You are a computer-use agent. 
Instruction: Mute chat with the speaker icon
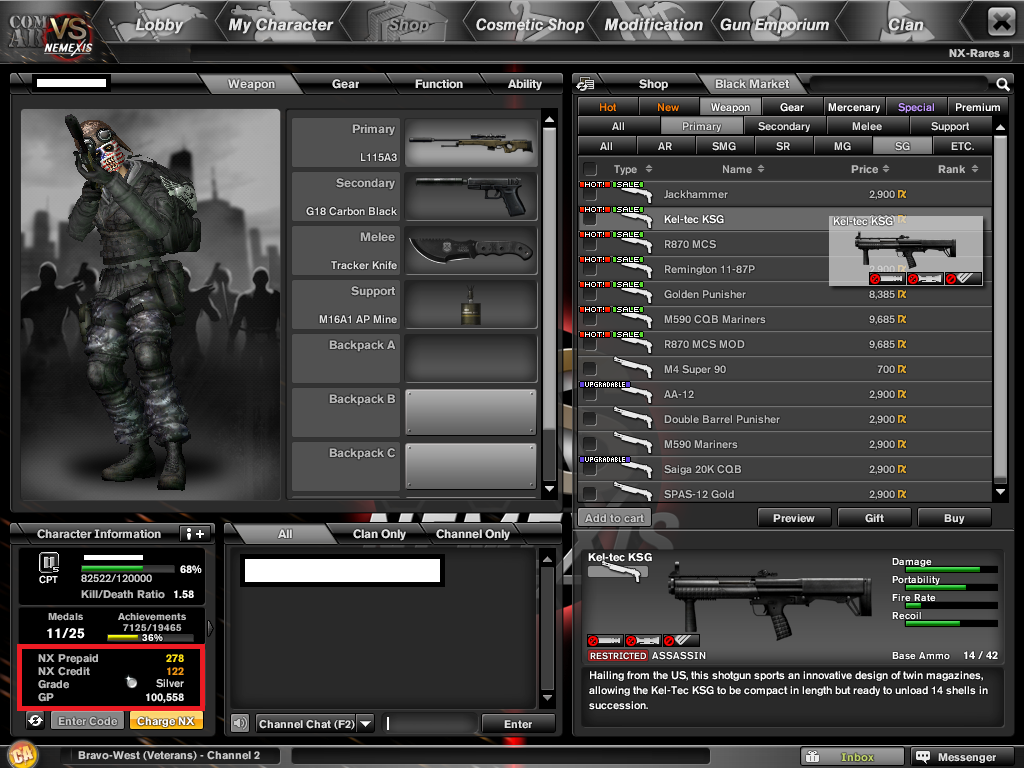pyautogui.click(x=240, y=724)
